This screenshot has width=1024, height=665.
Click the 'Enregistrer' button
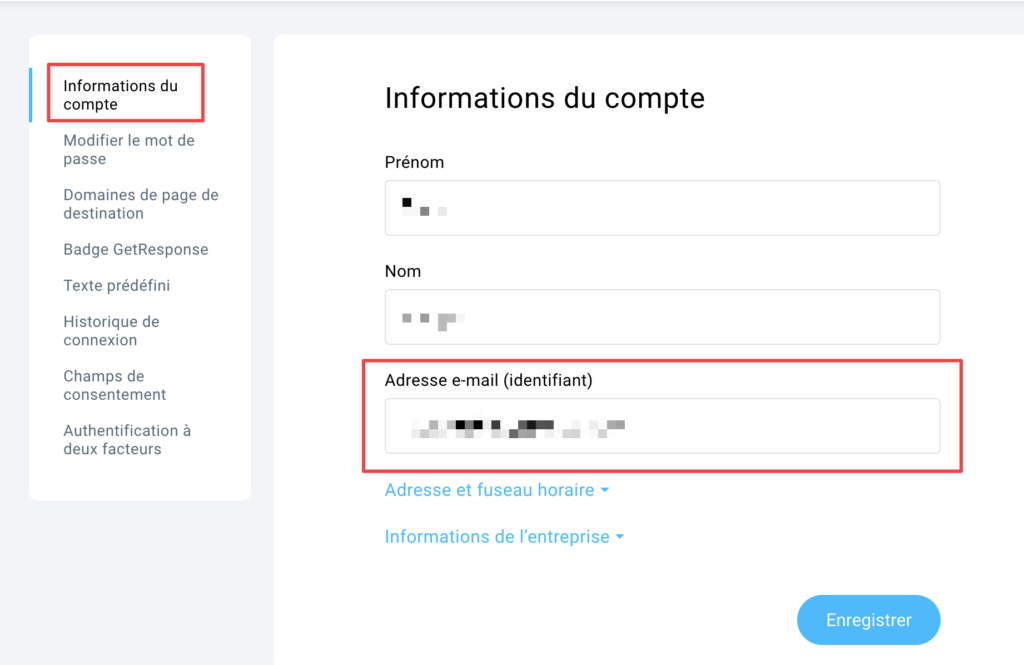pos(868,619)
